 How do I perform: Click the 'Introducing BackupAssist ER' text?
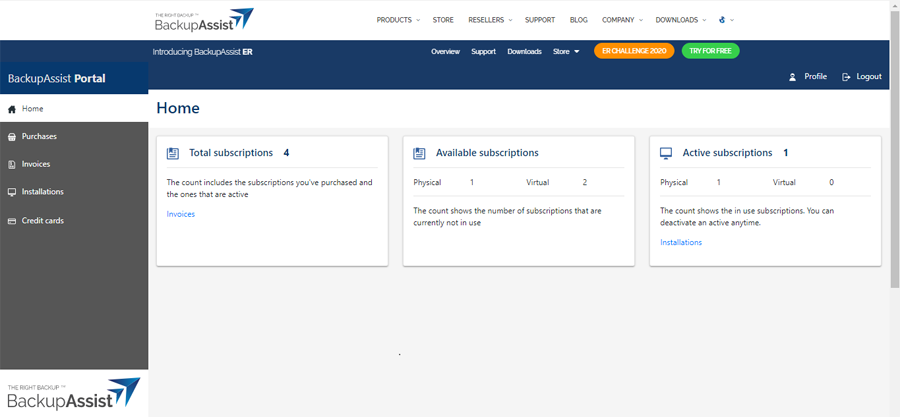[x=203, y=52]
